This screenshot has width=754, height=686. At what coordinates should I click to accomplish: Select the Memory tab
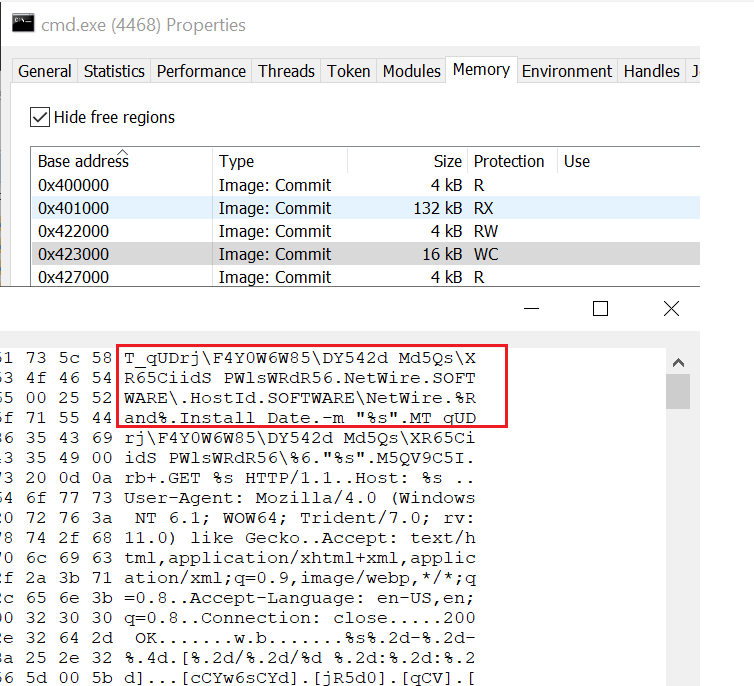coord(481,70)
